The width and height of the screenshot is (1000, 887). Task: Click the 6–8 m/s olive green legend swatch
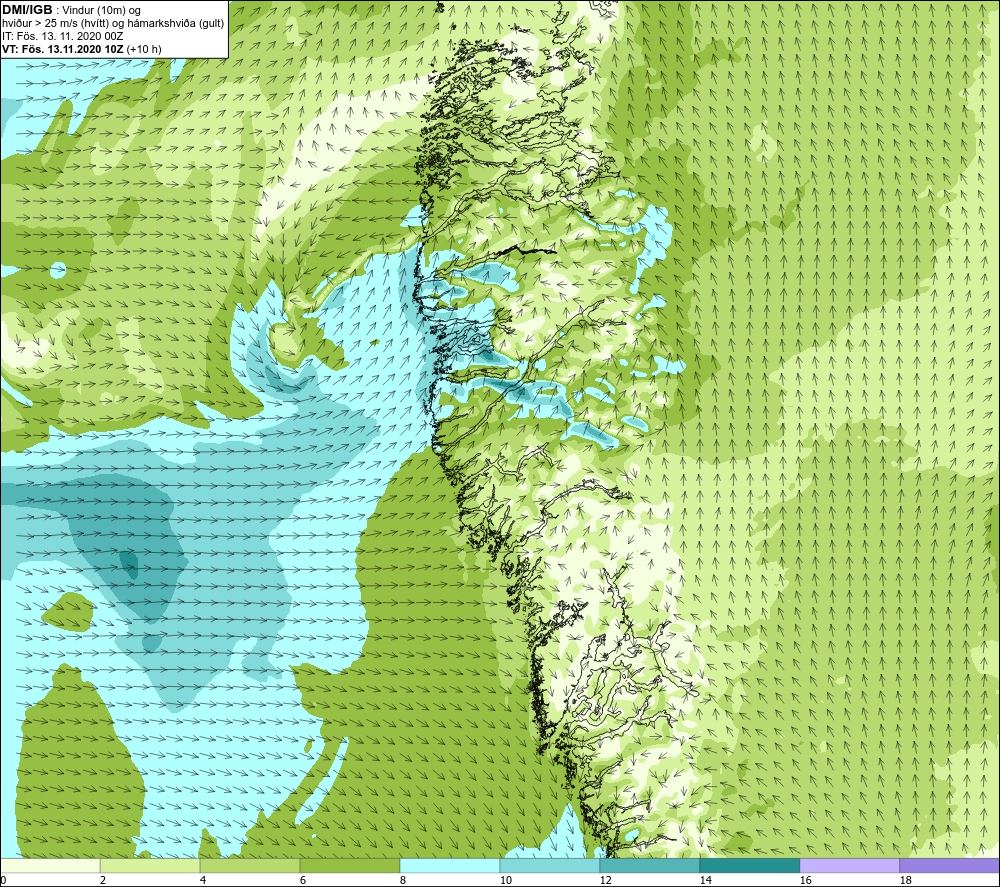349,865
